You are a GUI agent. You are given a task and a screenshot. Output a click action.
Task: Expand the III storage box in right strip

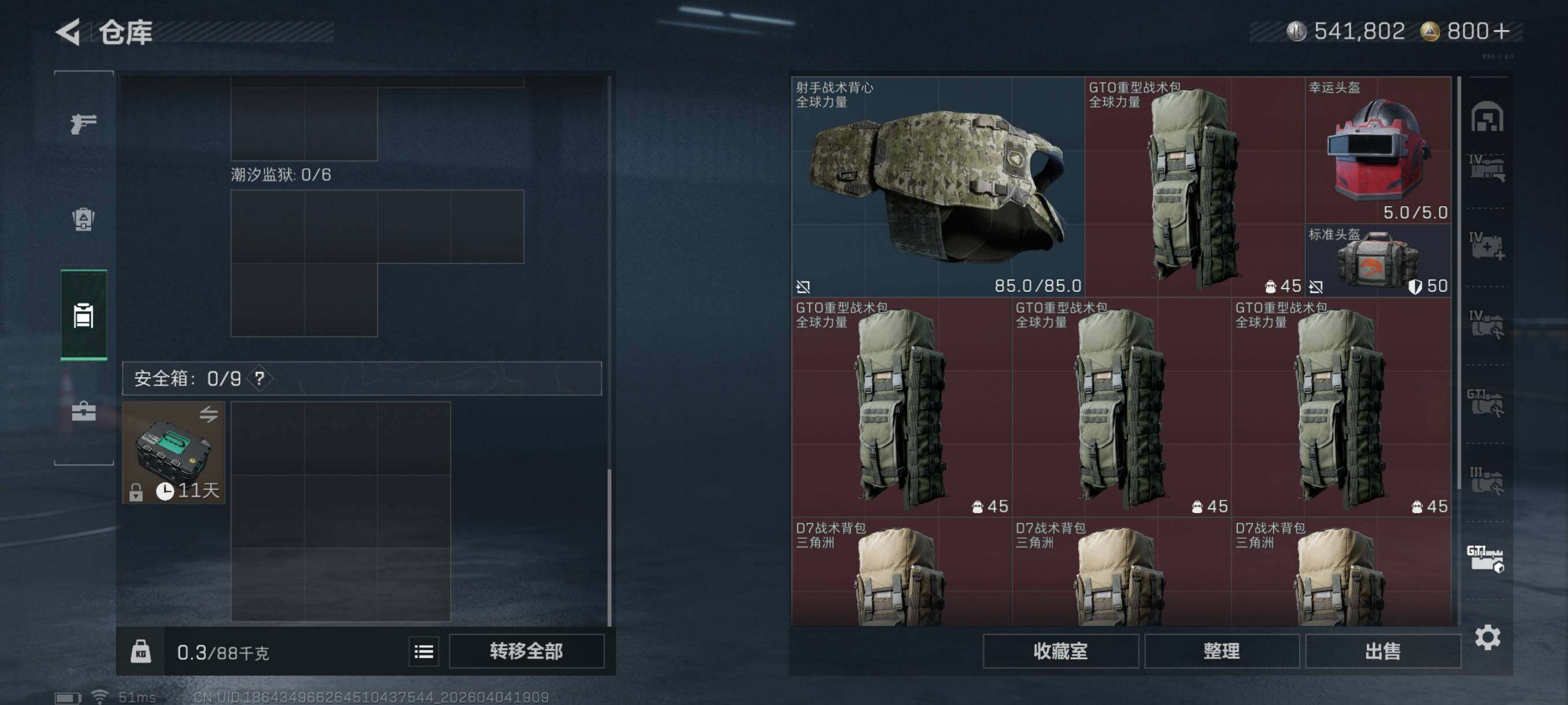tap(1487, 480)
